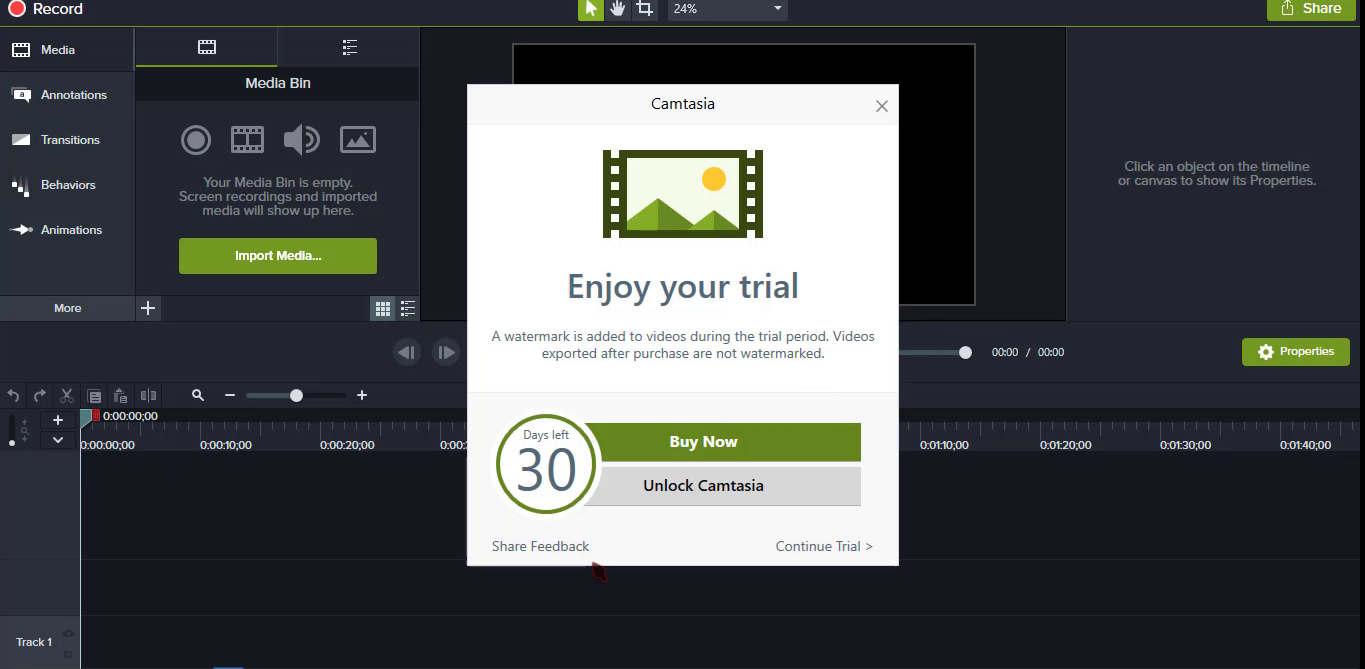Viewport: 1365px width, 669px height.
Task: Click the Copy icon in timeline toolbar
Action: point(94,396)
